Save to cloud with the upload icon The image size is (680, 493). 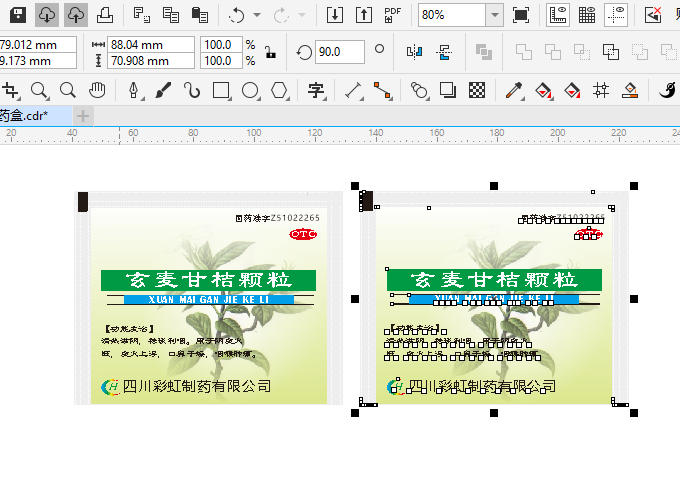[x=76, y=15]
